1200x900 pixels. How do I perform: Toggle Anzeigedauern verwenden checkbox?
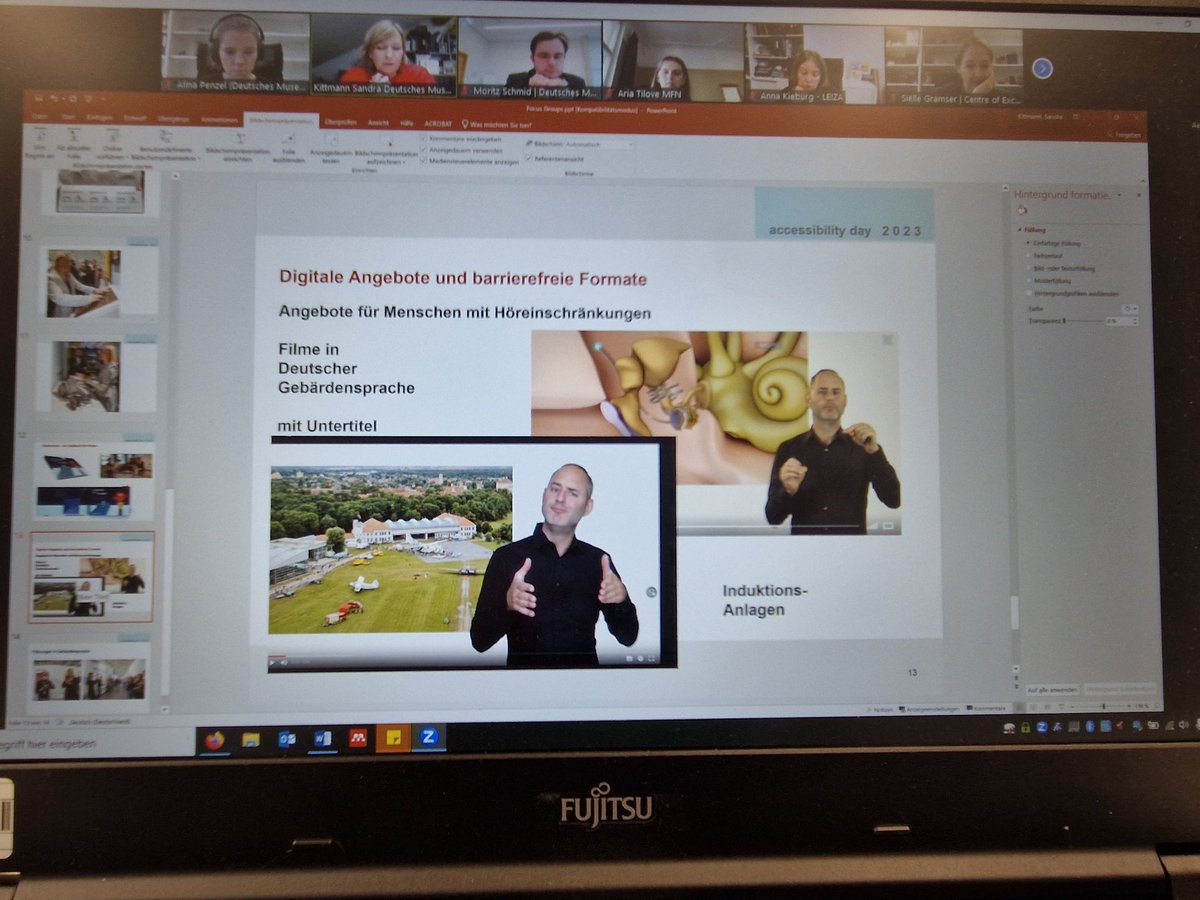424,149
